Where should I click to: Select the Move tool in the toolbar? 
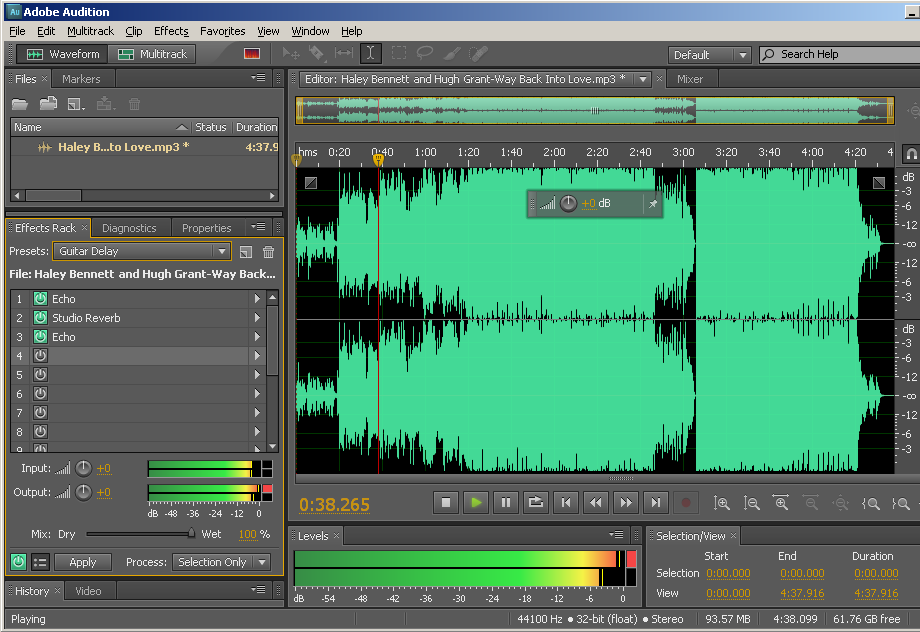point(291,54)
